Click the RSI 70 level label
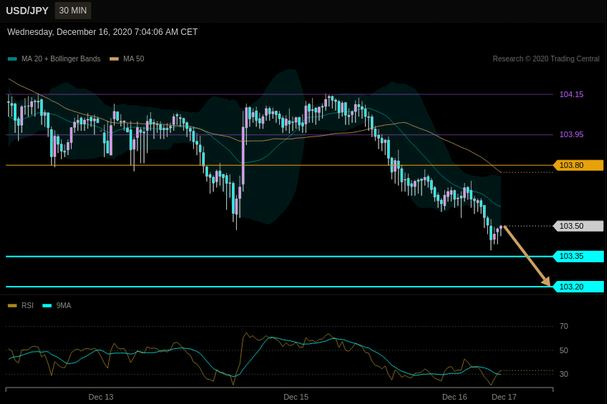Image resolution: width=607 pixels, height=404 pixels. pos(564,326)
